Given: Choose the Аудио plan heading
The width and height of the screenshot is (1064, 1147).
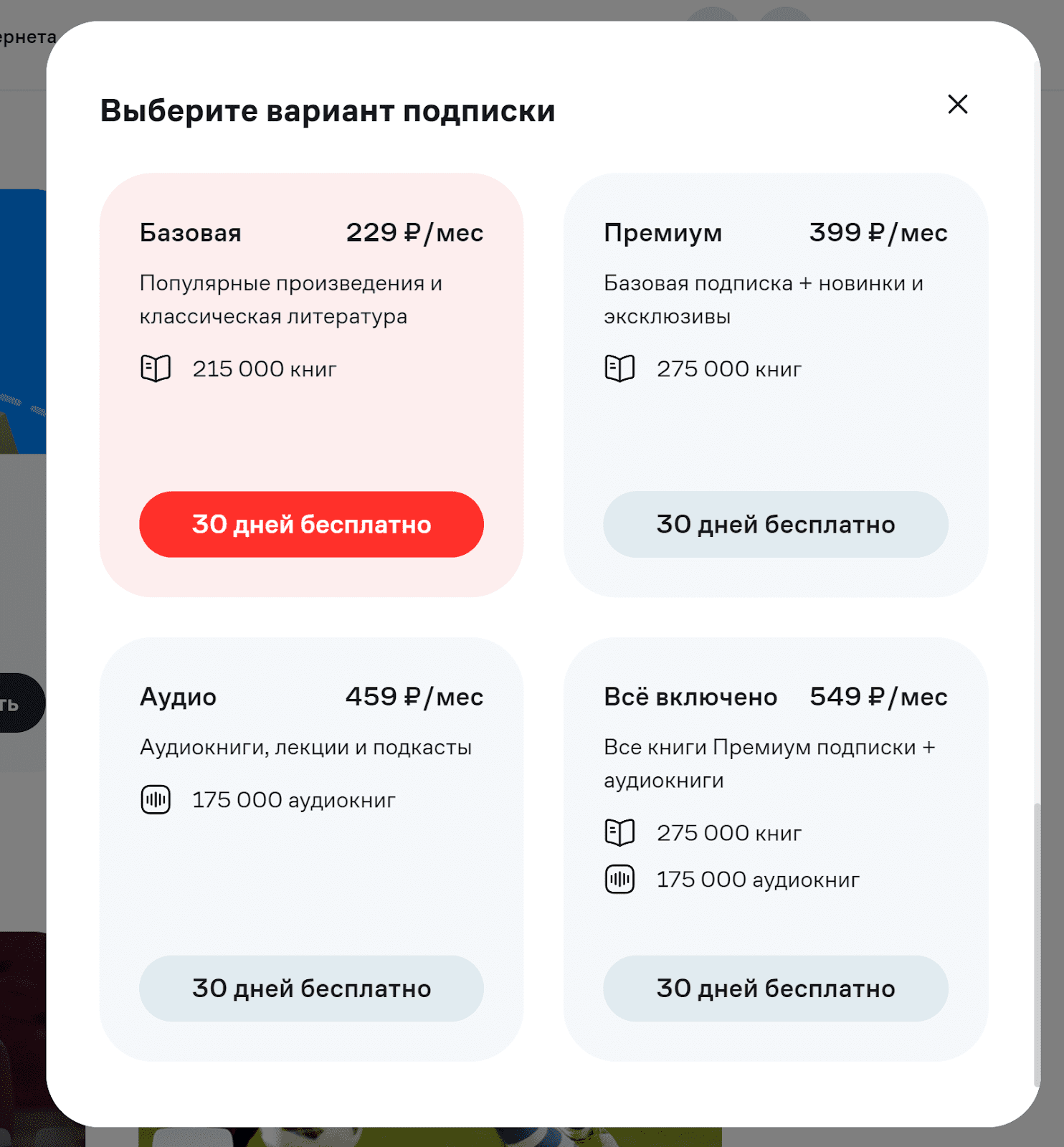Looking at the screenshot, I should pyautogui.click(x=178, y=697).
